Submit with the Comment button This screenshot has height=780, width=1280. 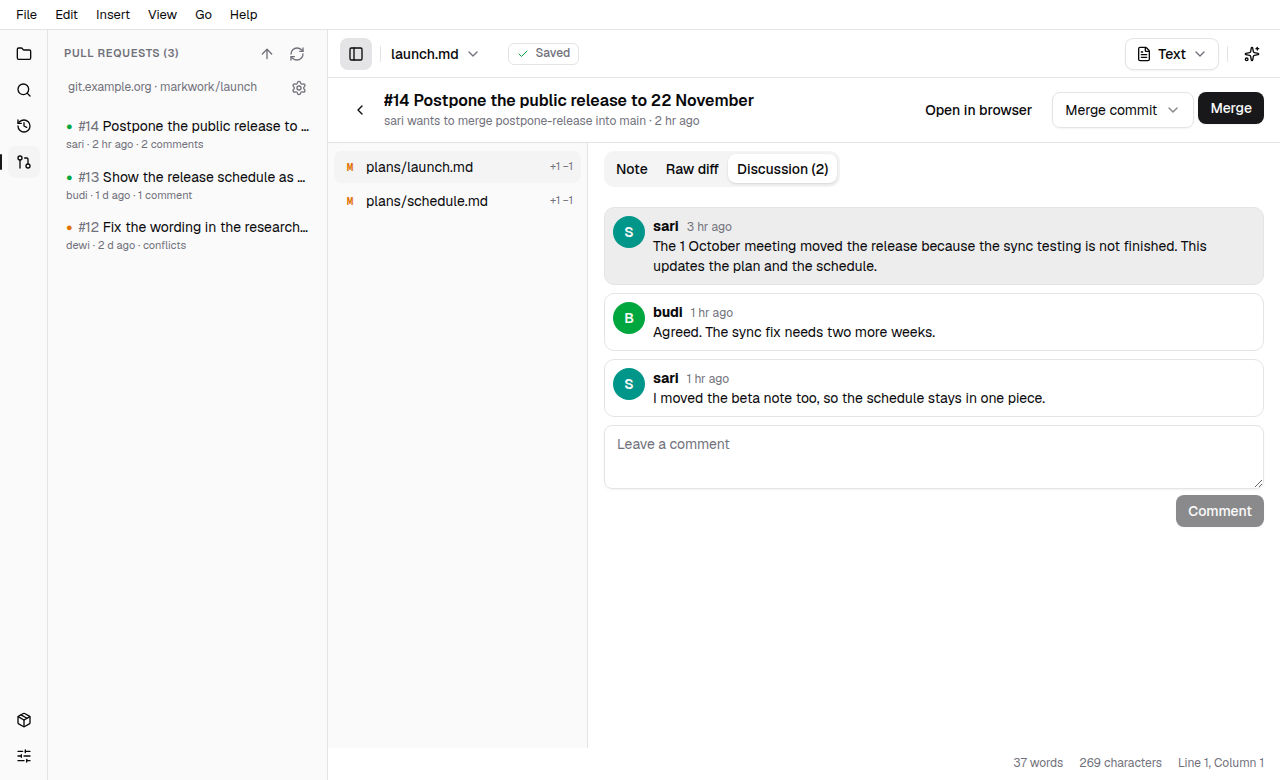coord(1220,511)
